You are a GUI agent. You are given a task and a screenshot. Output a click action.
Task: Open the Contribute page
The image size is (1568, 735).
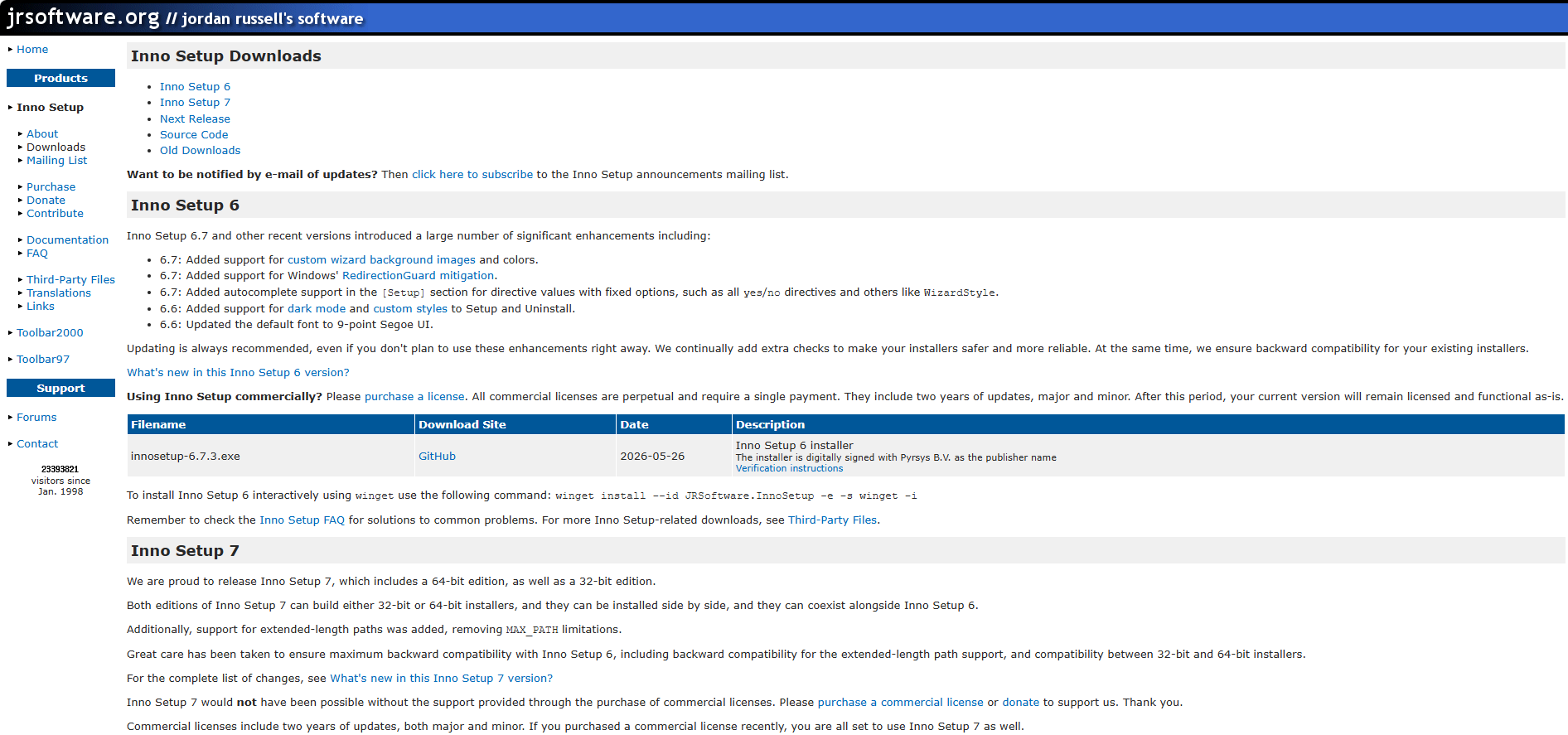tap(55, 214)
